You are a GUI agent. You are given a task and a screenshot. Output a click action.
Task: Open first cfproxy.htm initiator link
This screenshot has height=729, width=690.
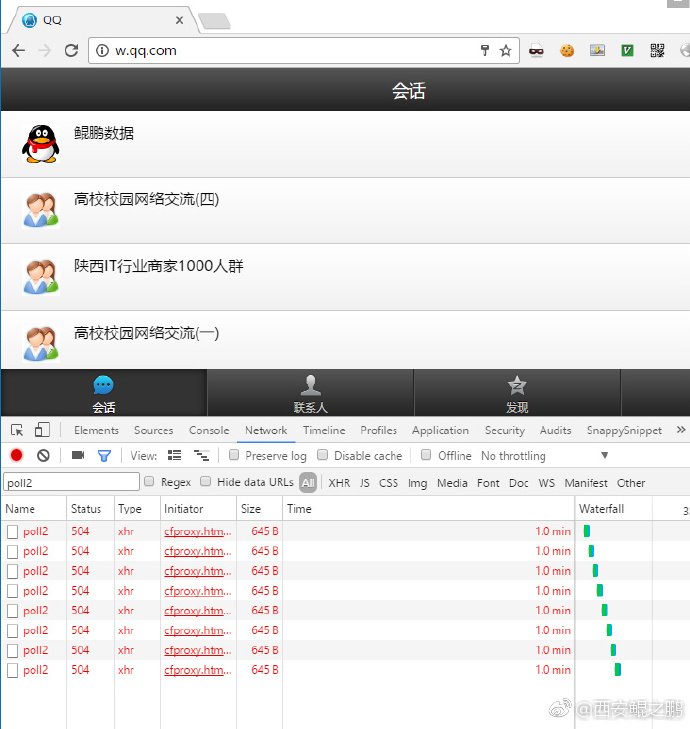click(x=197, y=531)
